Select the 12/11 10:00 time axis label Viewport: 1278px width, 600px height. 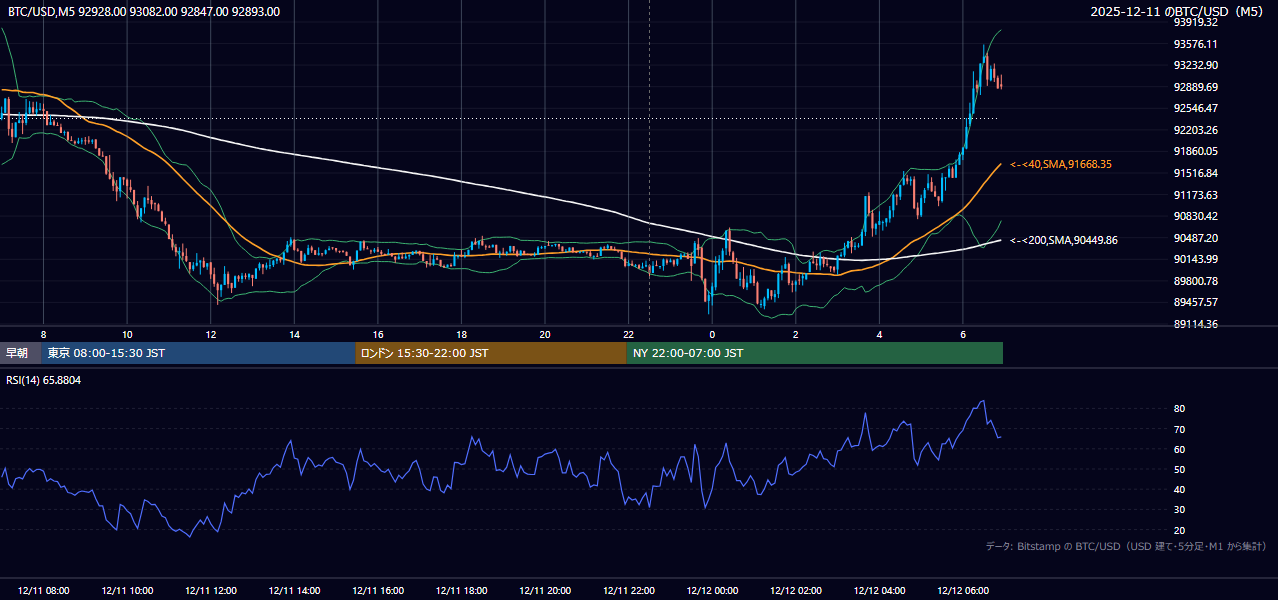point(127,591)
